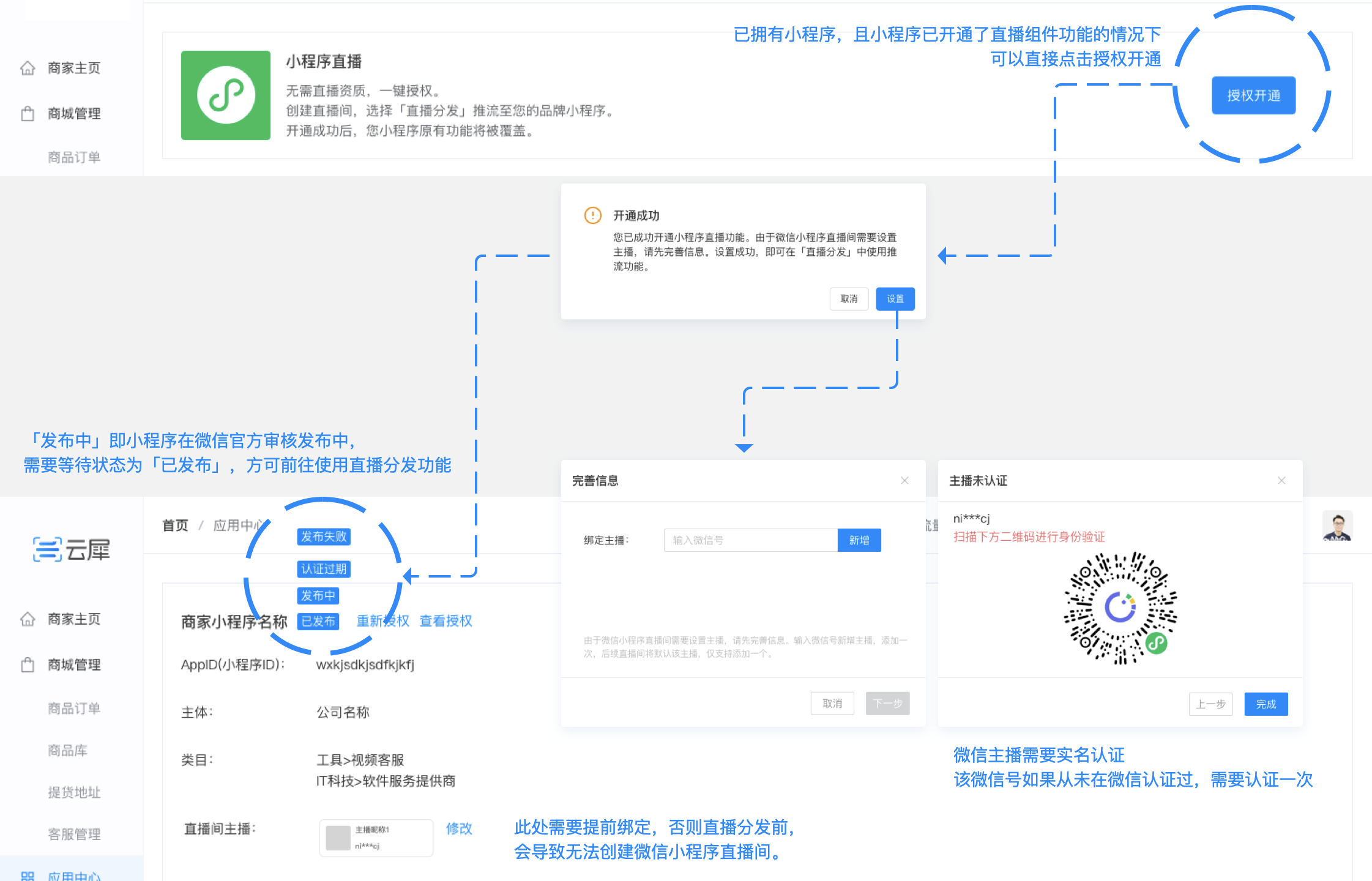Viewport: 1372px width, 881px height.
Task: Click 首页 in the breadcrumb
Action: pos(175,526)
